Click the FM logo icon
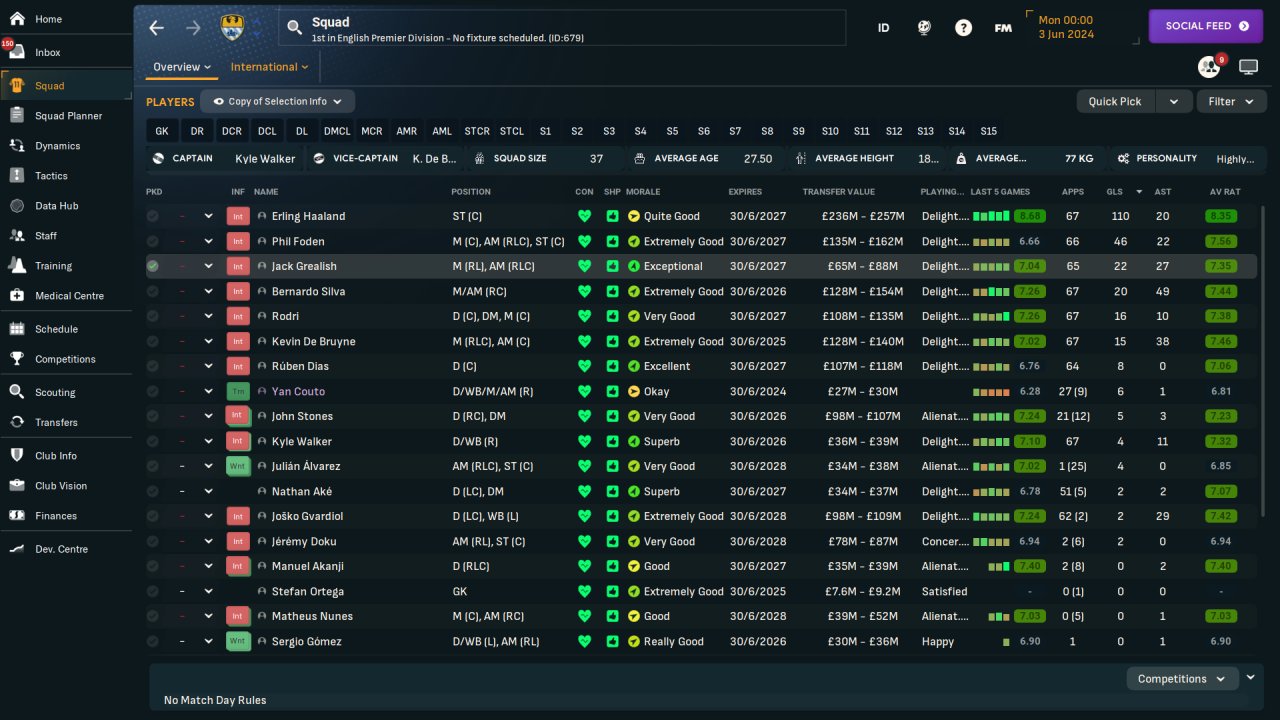Image resolution: width=1280 pixels, height=720 pixels. coord(1003,28)
